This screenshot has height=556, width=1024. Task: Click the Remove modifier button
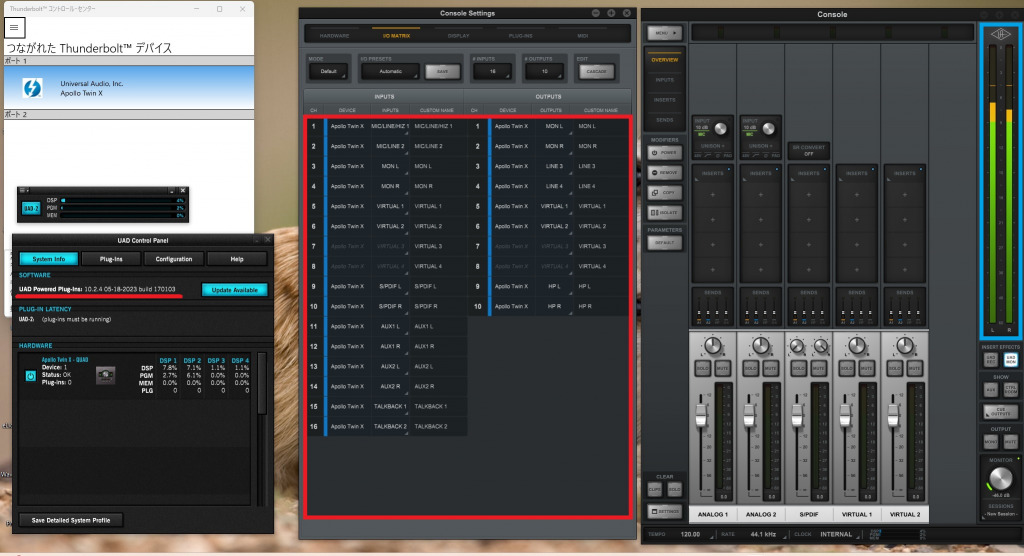point(663,172)
